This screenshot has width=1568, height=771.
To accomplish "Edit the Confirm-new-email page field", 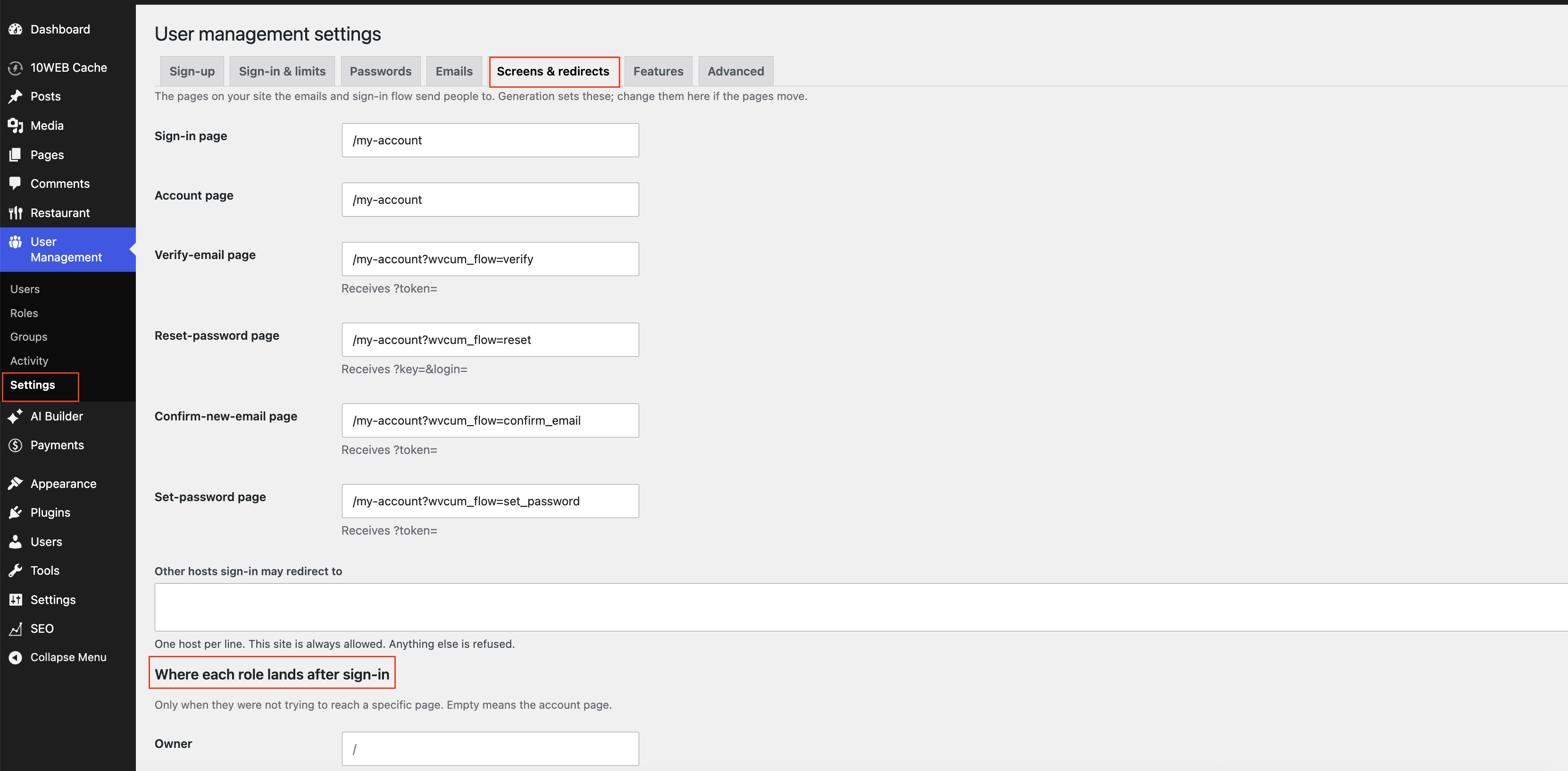I will tap(490, 420).
